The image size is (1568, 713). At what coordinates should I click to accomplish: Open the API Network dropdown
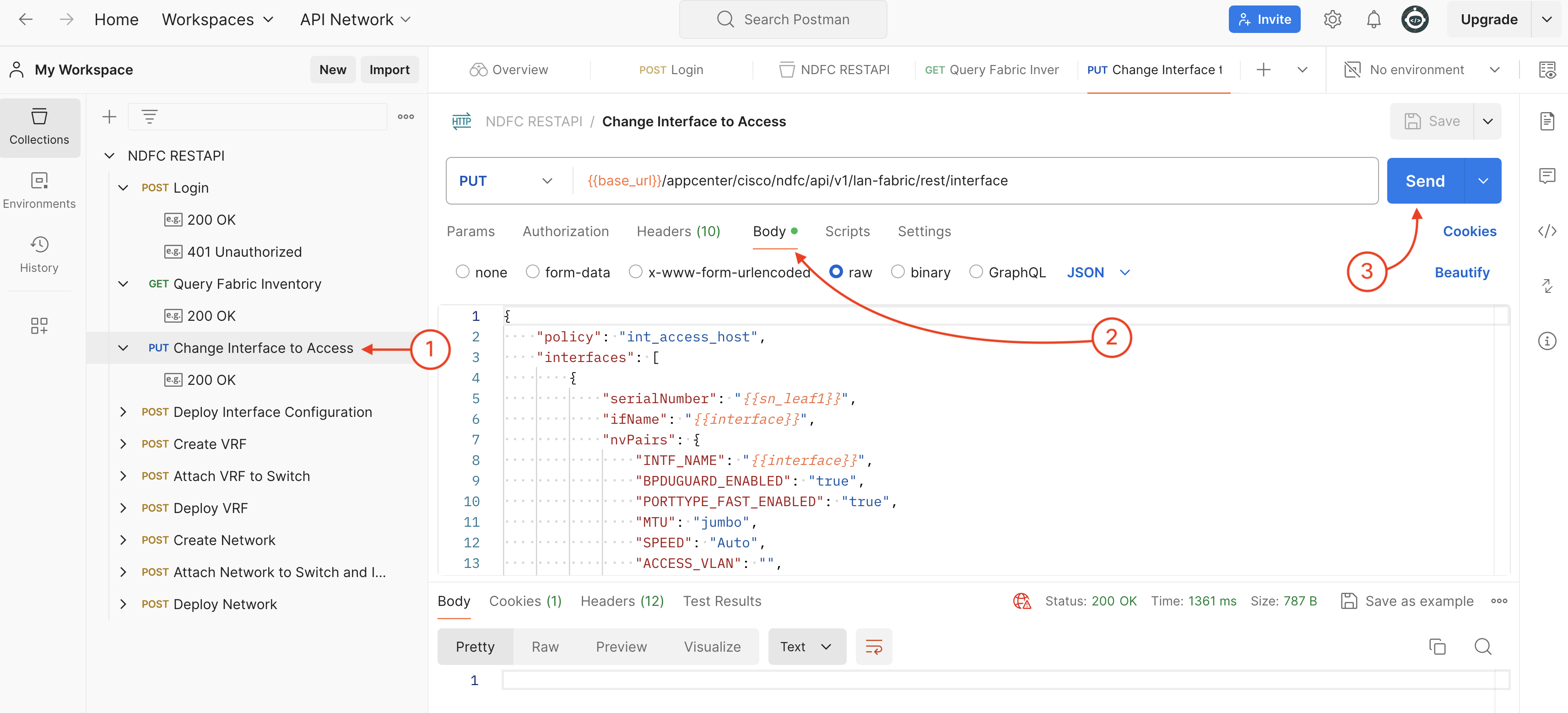(x=356, y=20)
